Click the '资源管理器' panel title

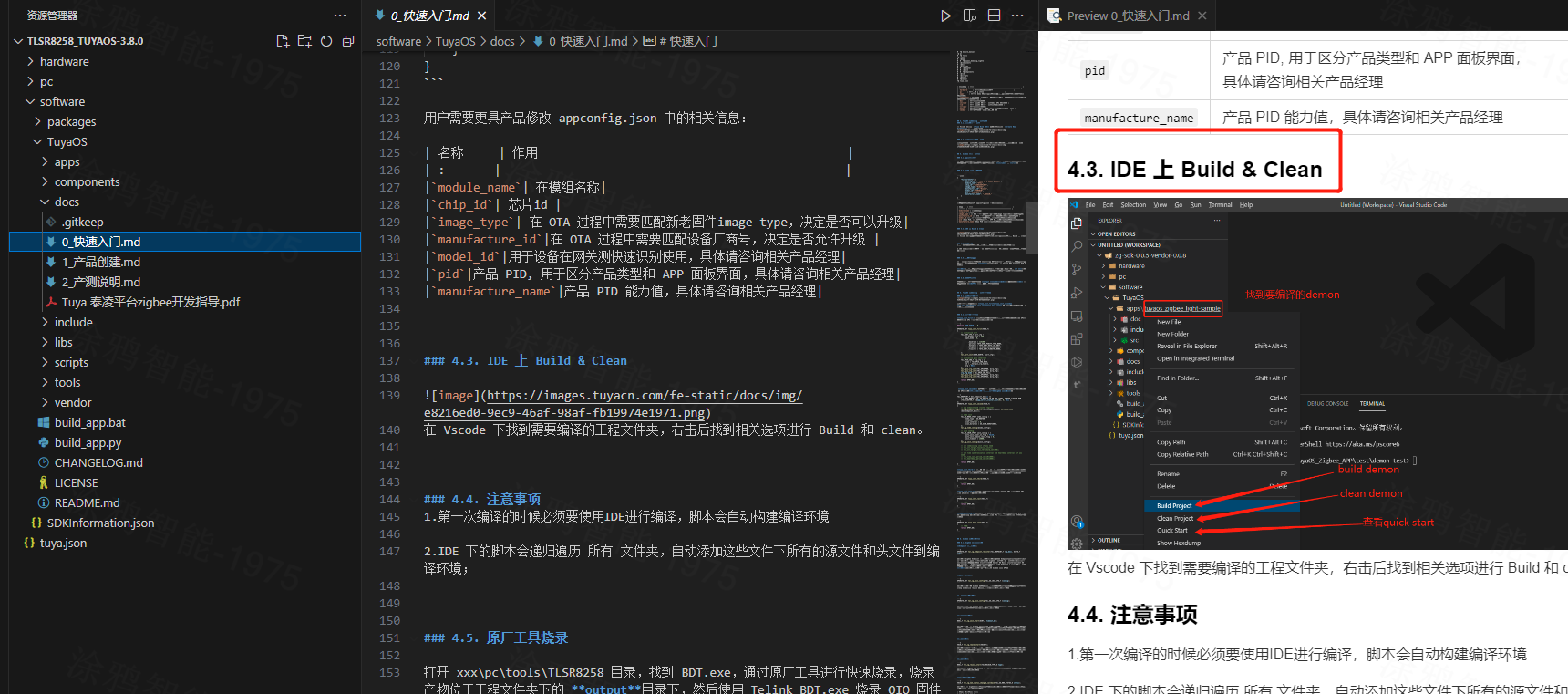click(x=52, y=16)
